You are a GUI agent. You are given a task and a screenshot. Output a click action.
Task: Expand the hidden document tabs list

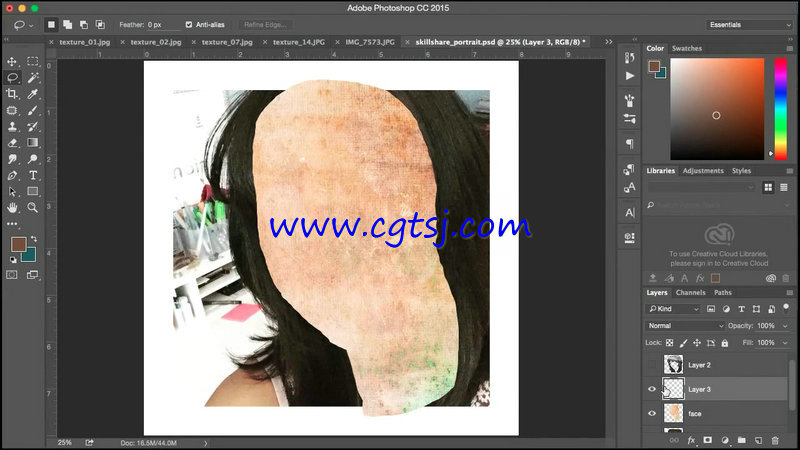[609, 42]
